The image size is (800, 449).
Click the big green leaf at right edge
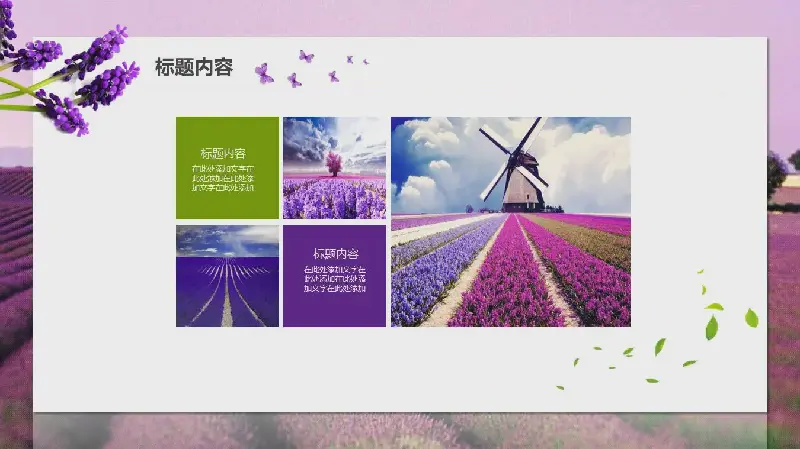click(x=751, y=317)
